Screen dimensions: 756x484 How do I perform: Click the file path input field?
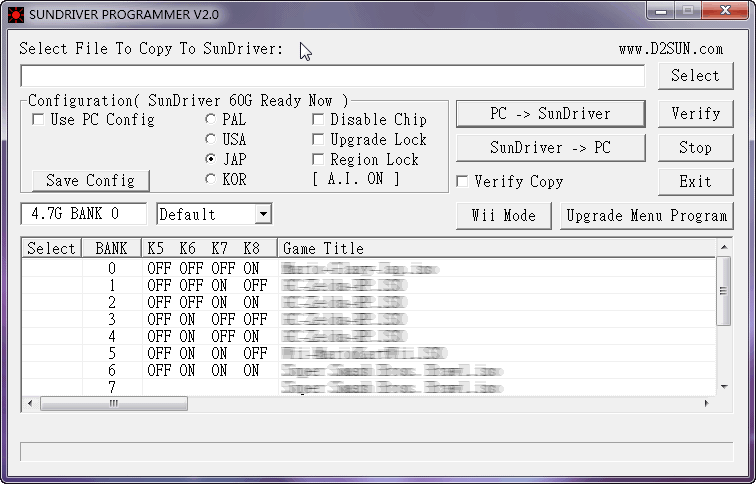tap(332, 76)
